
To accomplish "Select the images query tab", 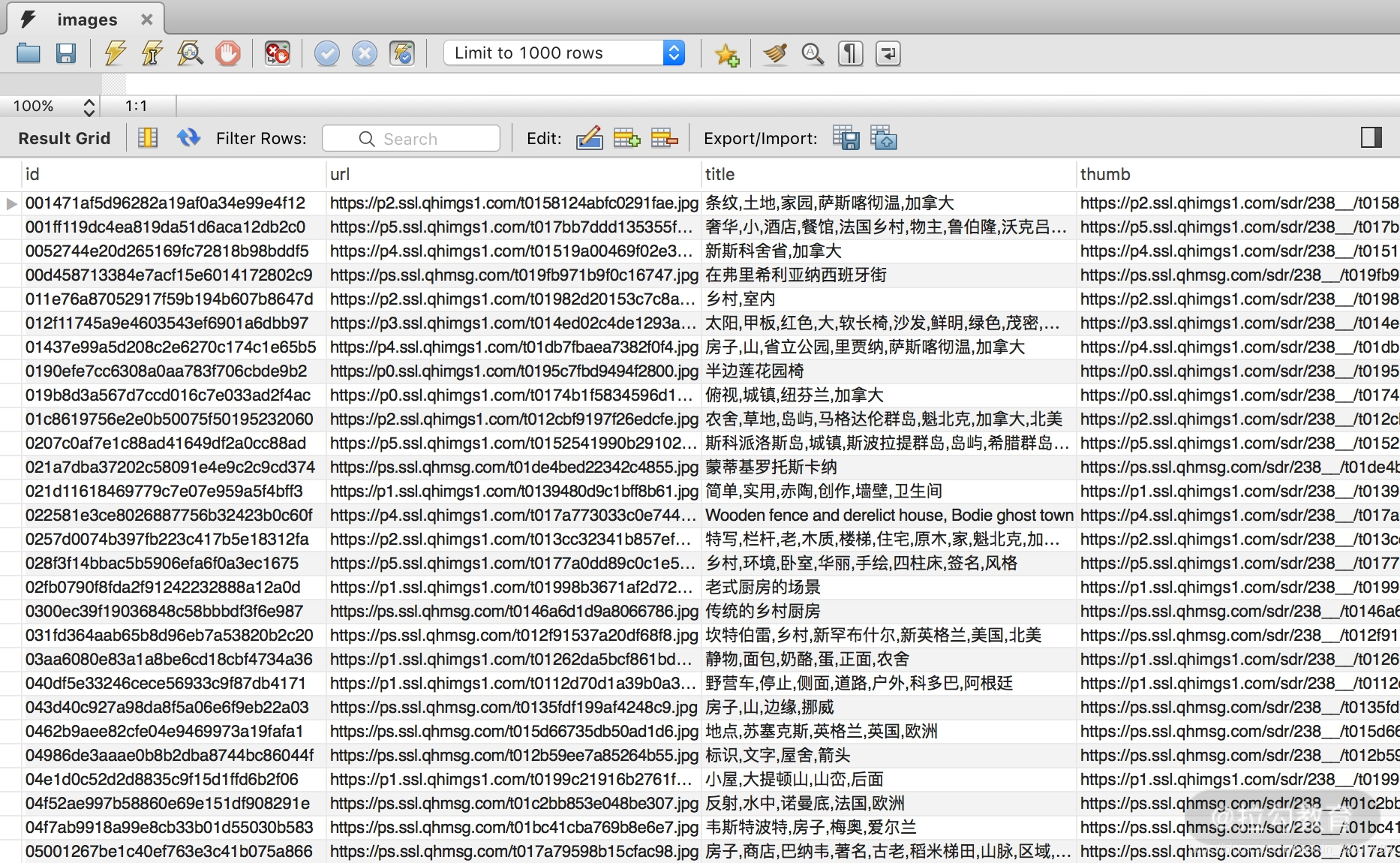I will pos(87,20).
